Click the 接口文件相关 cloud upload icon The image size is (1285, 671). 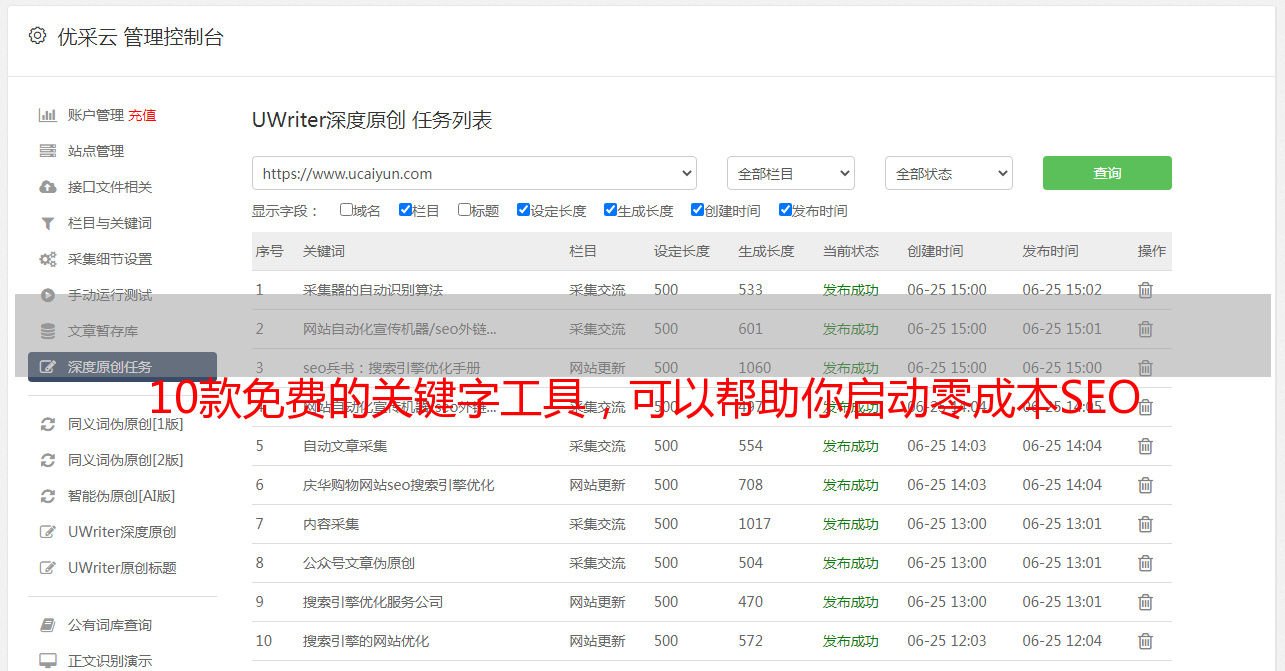(x=47, y=187)
